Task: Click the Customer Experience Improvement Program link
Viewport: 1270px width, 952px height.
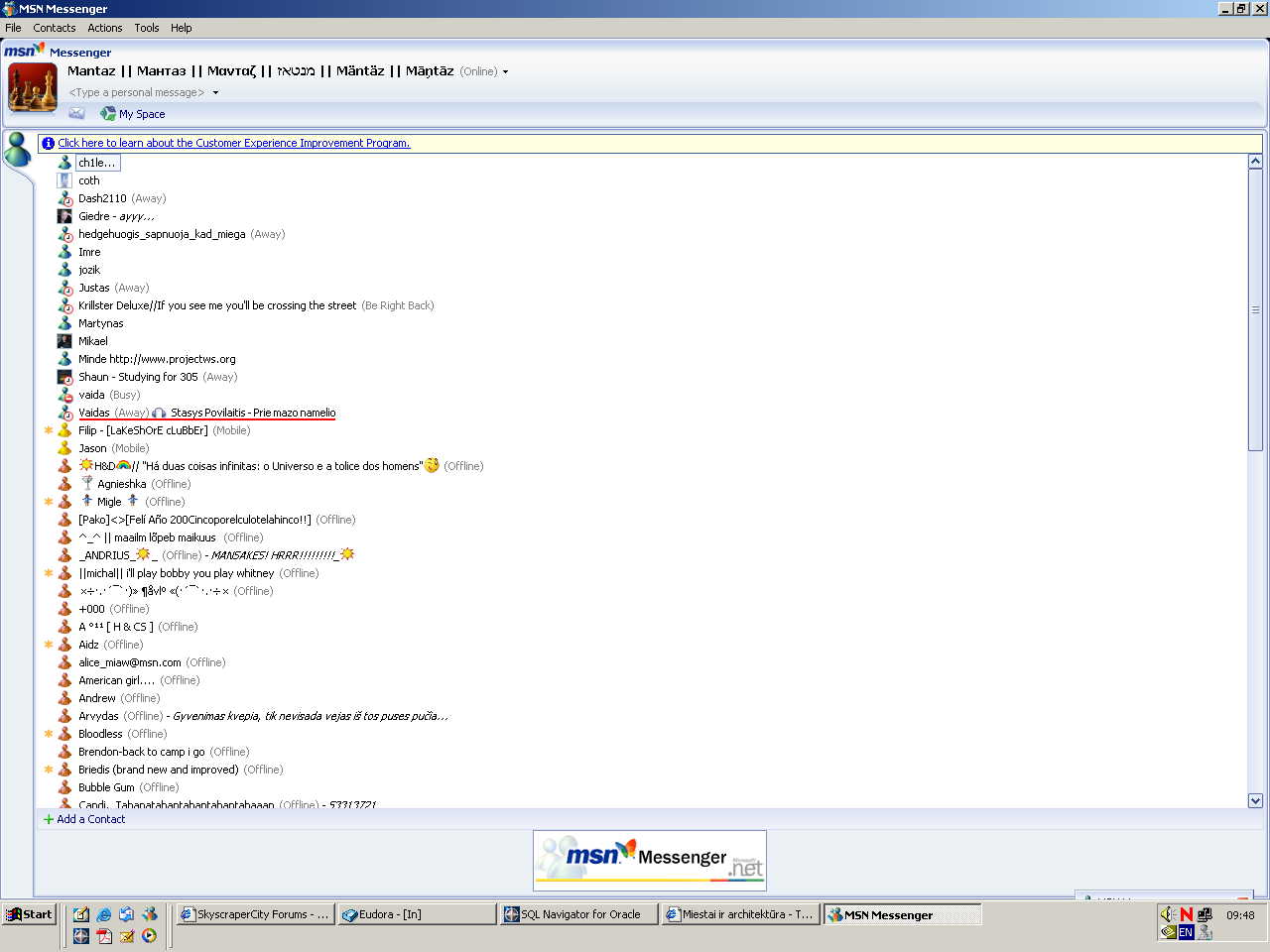Action: pyautogui.click(x=233, y=143)
